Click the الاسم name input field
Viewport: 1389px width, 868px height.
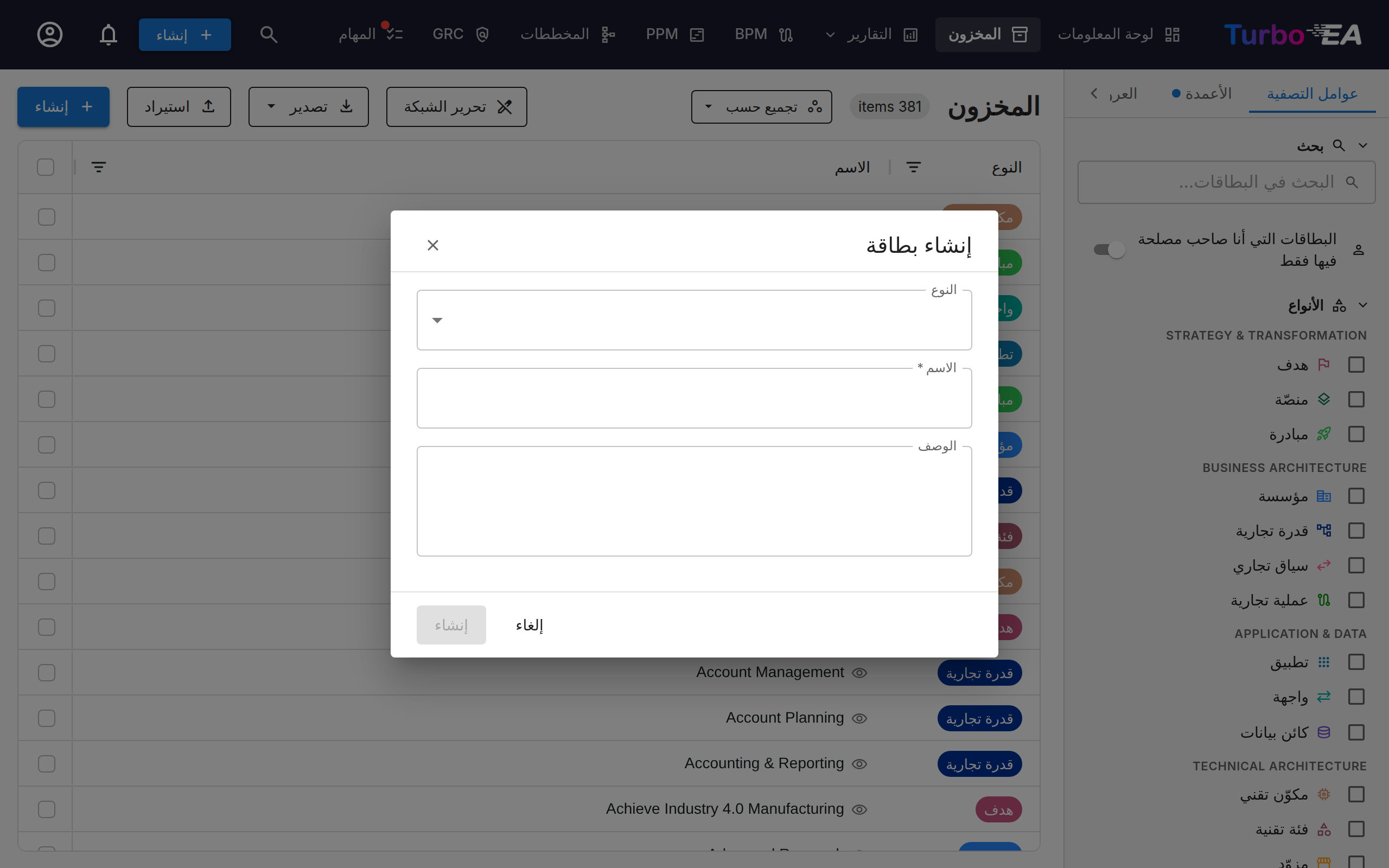tap(694, 398)
